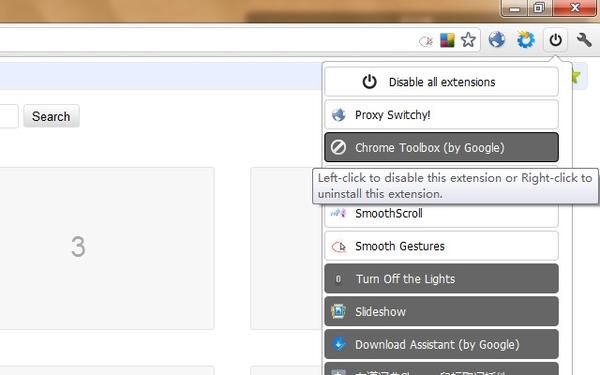Restore down the Chrome window
Image resolution: width=600 pixels, height=375 pixels.
coord(539,8)
